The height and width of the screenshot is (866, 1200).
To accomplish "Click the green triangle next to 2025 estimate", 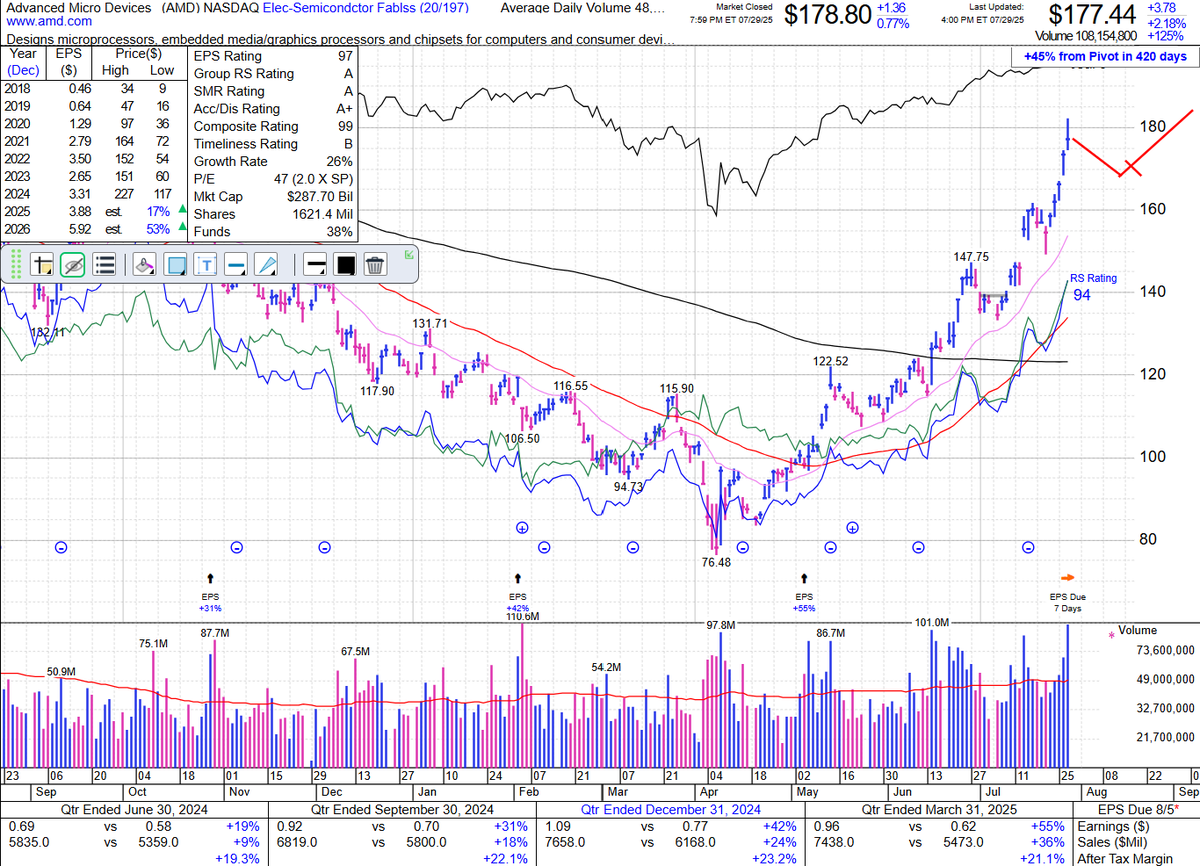I will (181, 210).
